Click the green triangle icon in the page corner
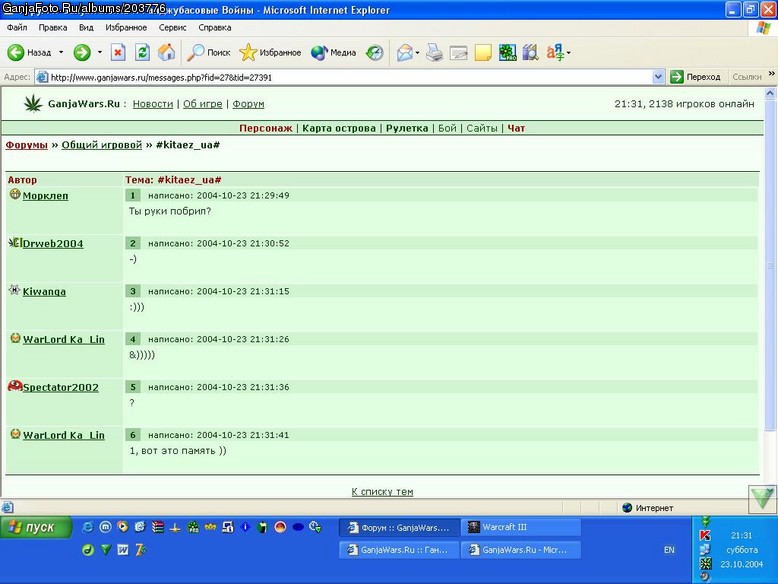Screen dimensions: 778x584 click(762, 499)
